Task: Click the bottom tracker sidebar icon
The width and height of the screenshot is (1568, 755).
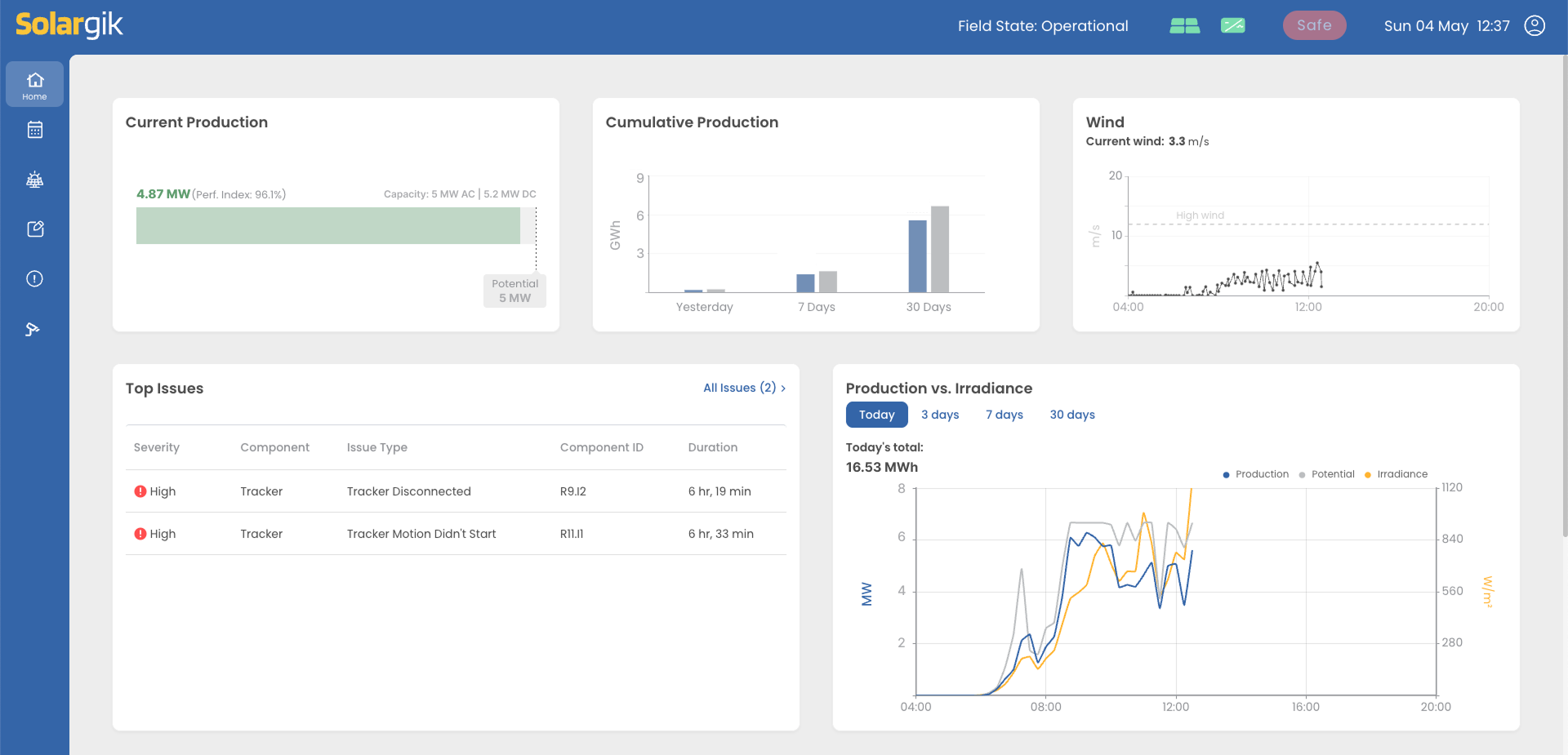Action: click(33, 329)
